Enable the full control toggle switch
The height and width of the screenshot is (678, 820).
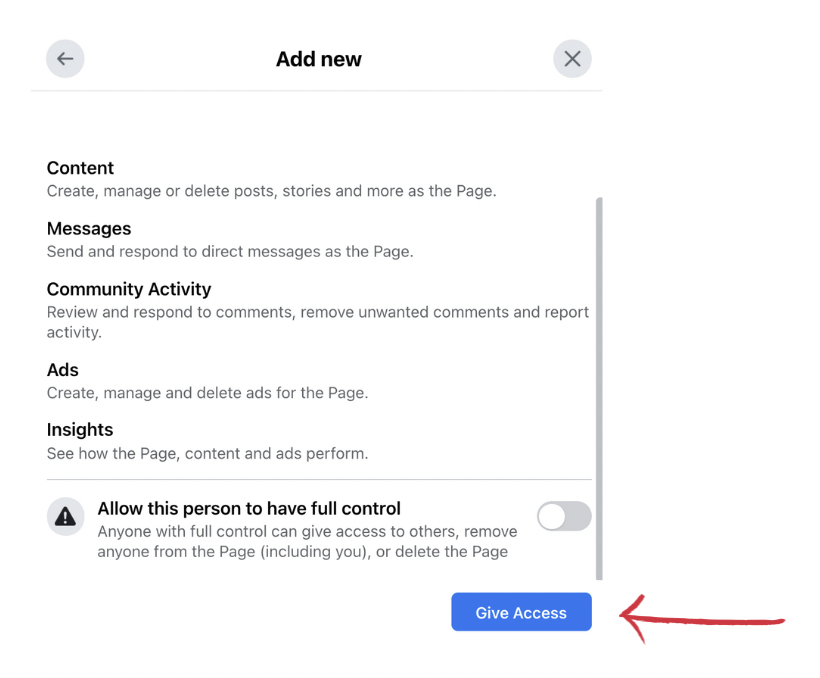[x=564, y=516]
